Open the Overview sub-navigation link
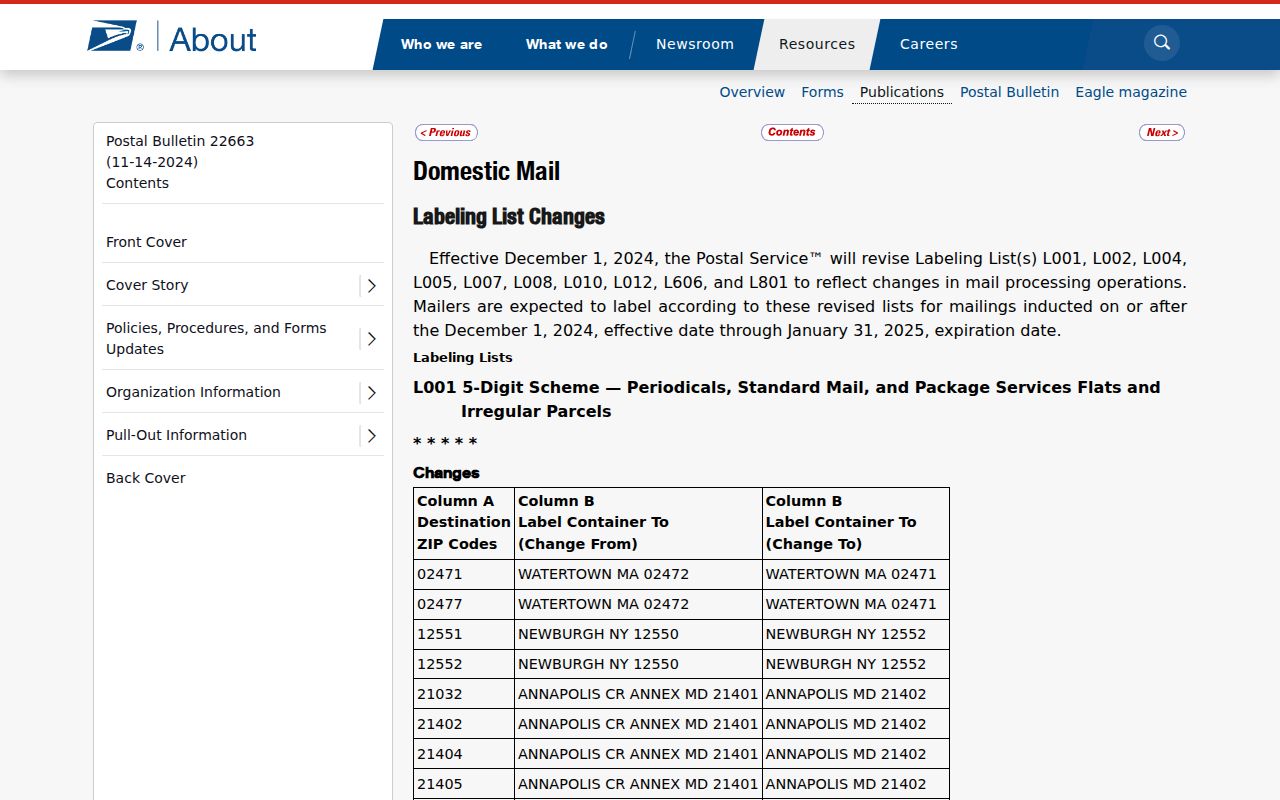The width and height of the screenshot is (1280, 800). [x=752, y=92]
